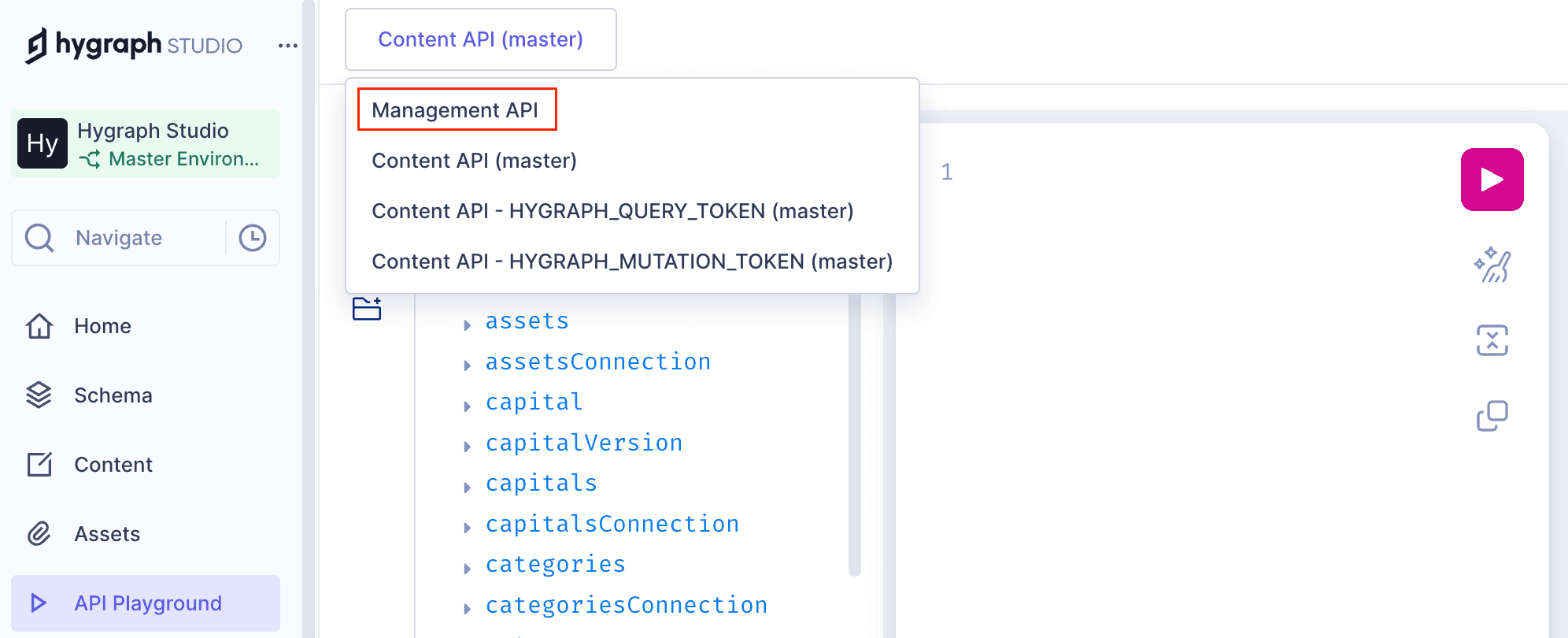This screenshot has height=638, width=1568.
Task: Click the capitalVersion field name
Action: 583,443
